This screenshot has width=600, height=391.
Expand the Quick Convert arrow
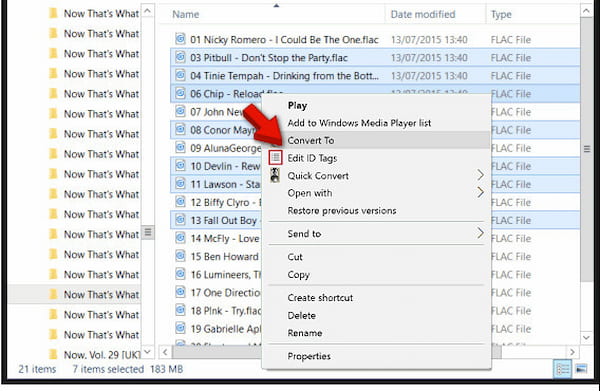point(480,175)
